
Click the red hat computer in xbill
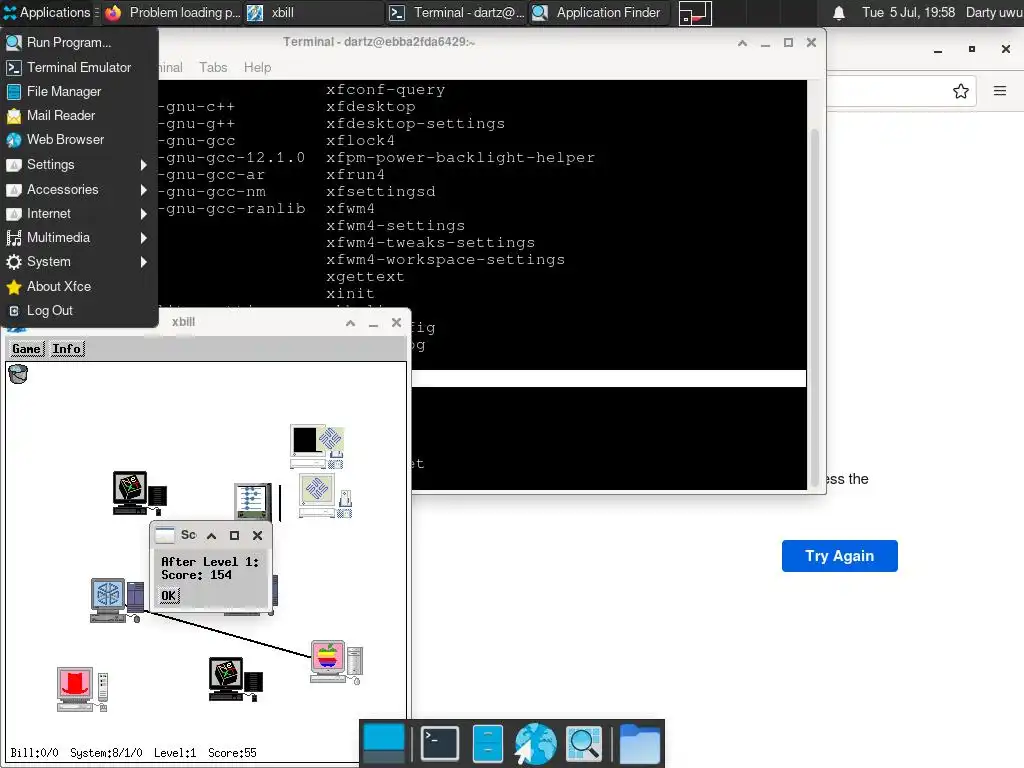pyautogui.click(x=82, y=689)
